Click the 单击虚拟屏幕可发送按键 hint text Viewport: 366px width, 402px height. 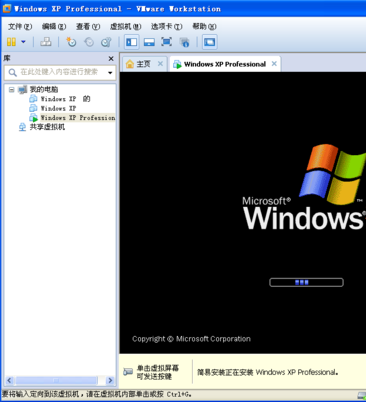click(x=158, y=372)
